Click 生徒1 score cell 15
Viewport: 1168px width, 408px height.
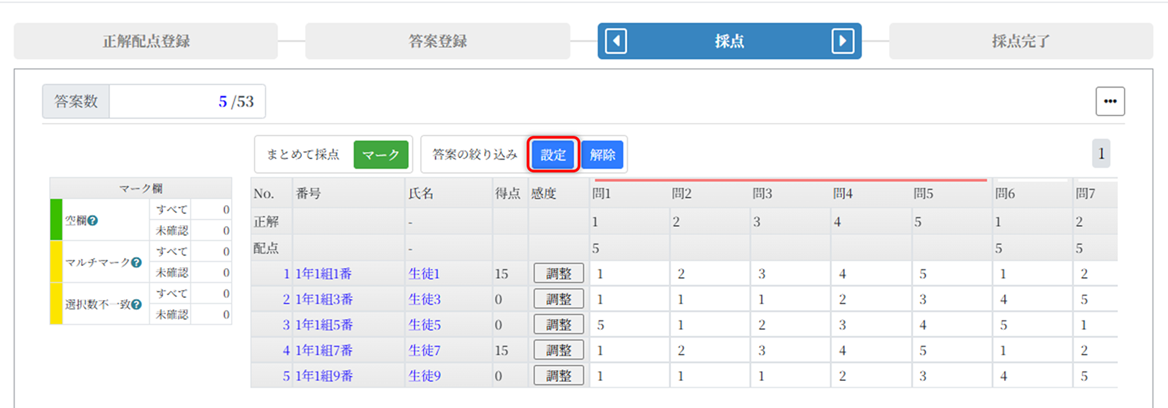click(x=510, y=274)
